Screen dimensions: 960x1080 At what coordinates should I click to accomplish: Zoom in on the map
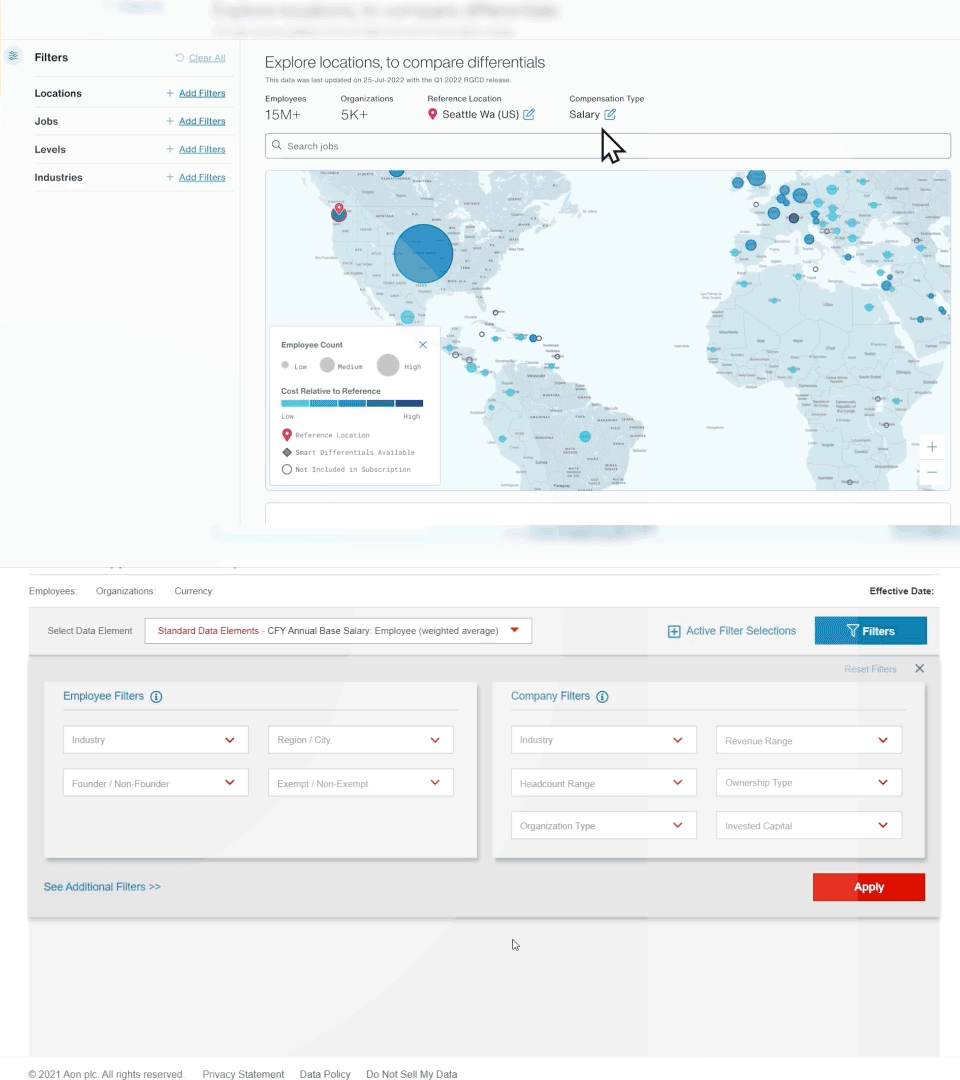932,447
